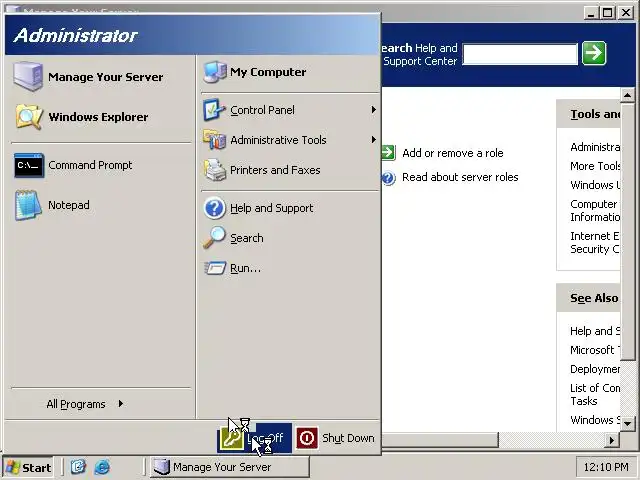
Task: Expand the Control Panel submenu arrow
Action: [373, 110]
